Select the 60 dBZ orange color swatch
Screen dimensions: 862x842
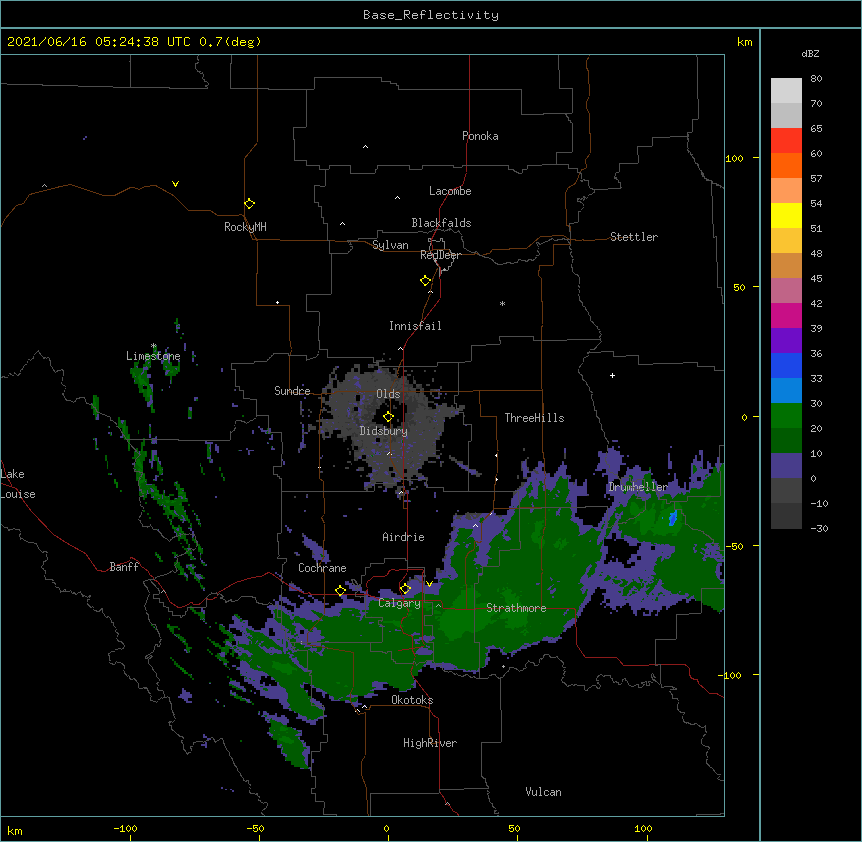pyautogui.click(x=786, y=165)
